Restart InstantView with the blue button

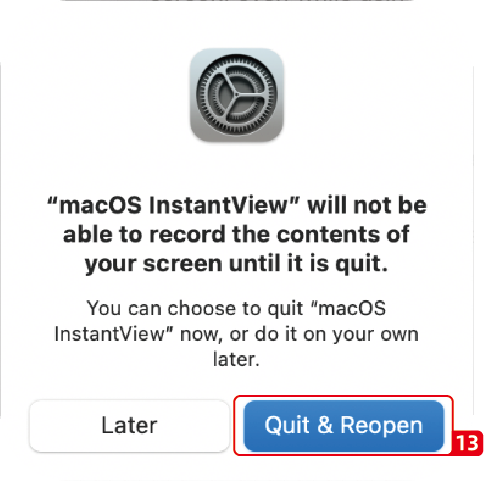[344, 426]
